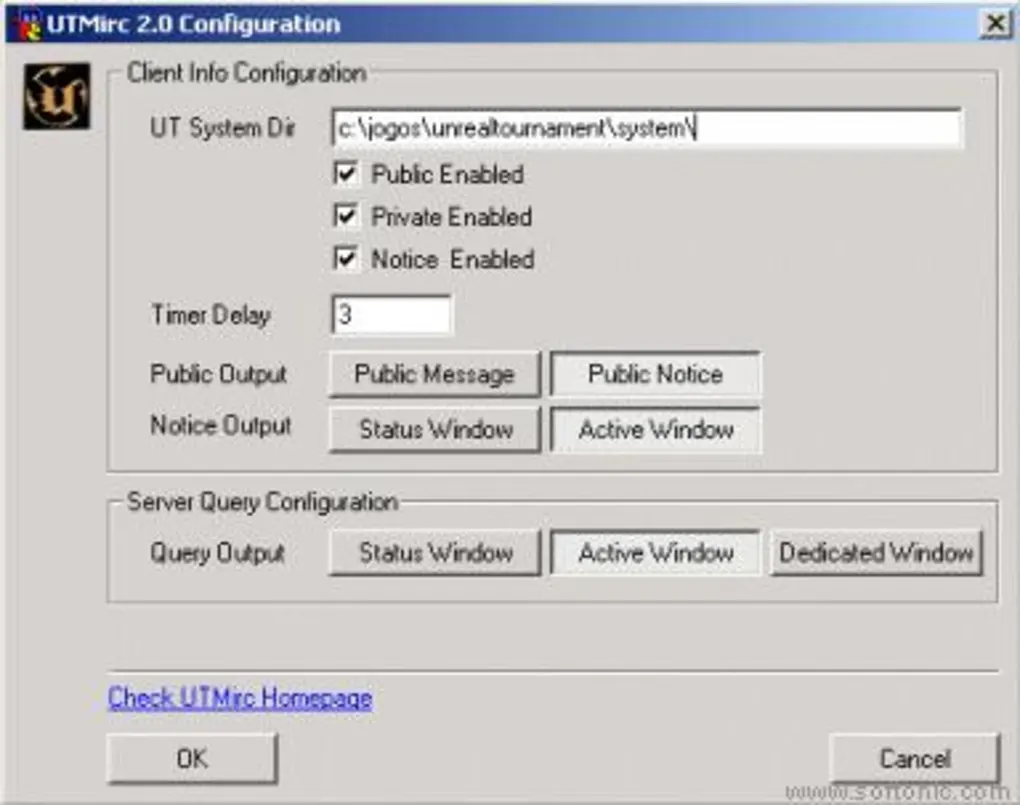
Task: Disable the Notice Enabled checkbox
Action: point(346,259)
